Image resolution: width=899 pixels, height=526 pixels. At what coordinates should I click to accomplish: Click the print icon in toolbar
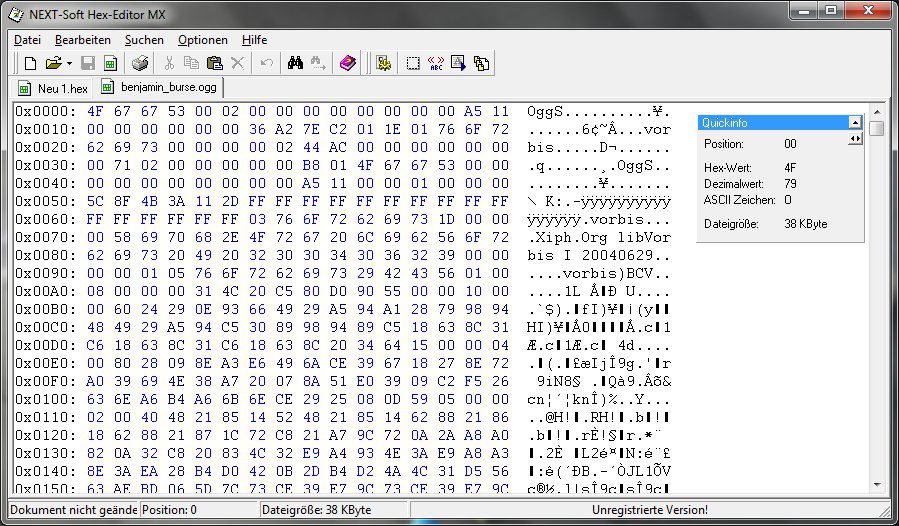coord(141,63)
